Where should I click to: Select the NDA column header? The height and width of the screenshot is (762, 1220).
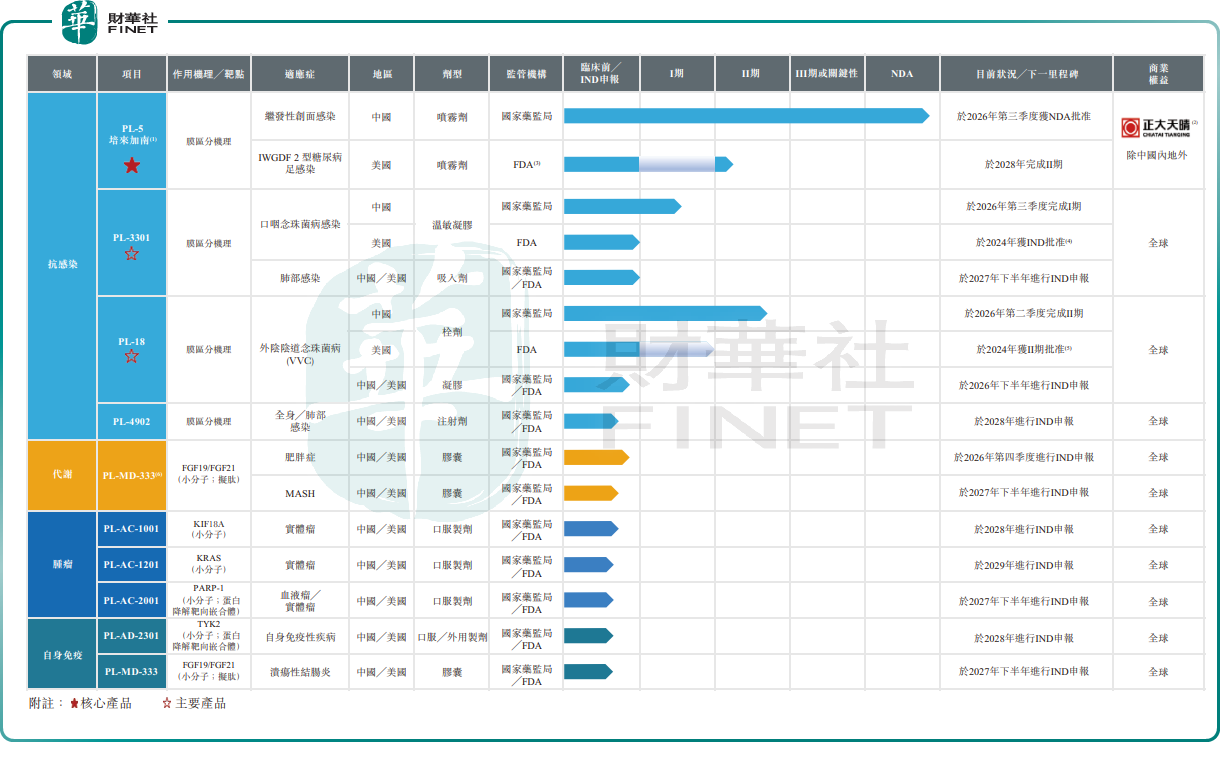pos(902,74)
